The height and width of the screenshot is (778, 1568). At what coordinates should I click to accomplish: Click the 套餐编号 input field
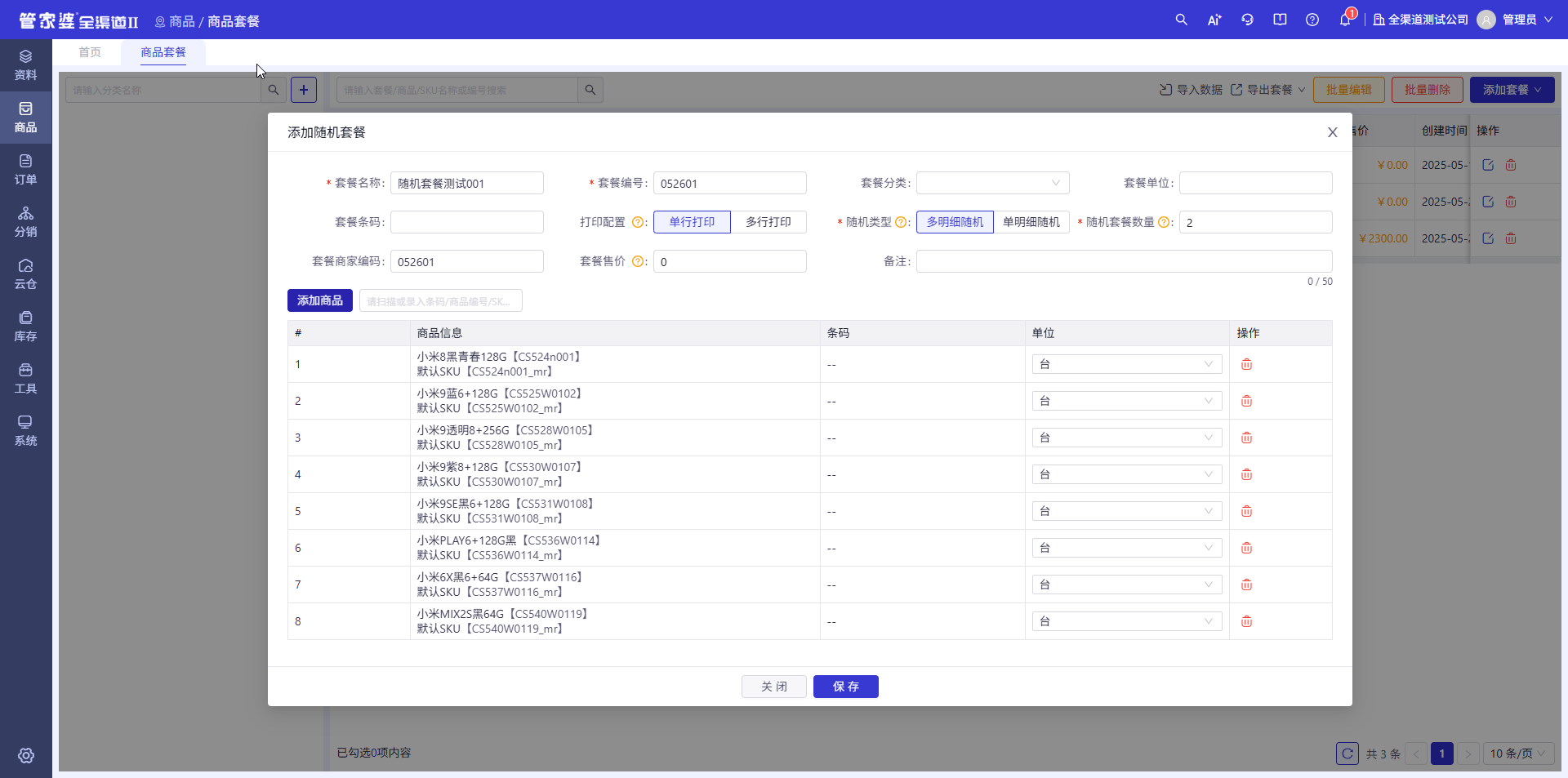point(730,183)
